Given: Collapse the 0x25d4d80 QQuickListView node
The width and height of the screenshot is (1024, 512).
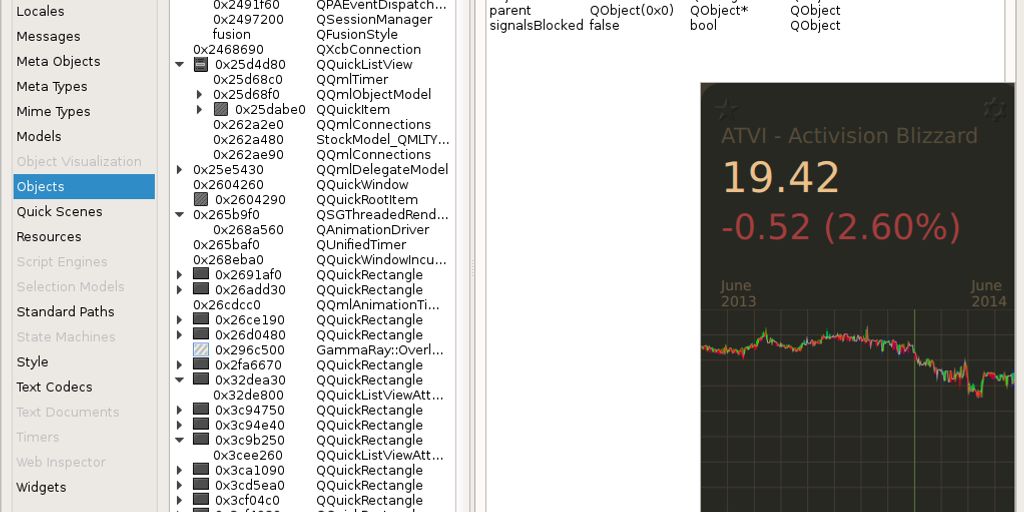Looking at the screenshot, I should click(x=180, y=65).
